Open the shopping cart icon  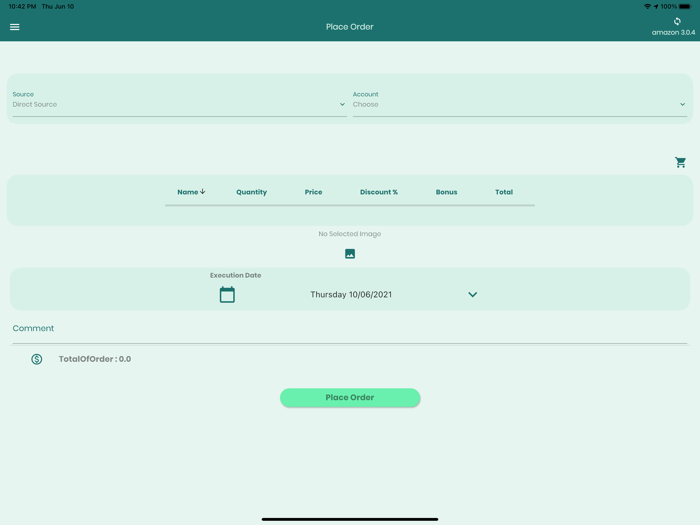680,162
